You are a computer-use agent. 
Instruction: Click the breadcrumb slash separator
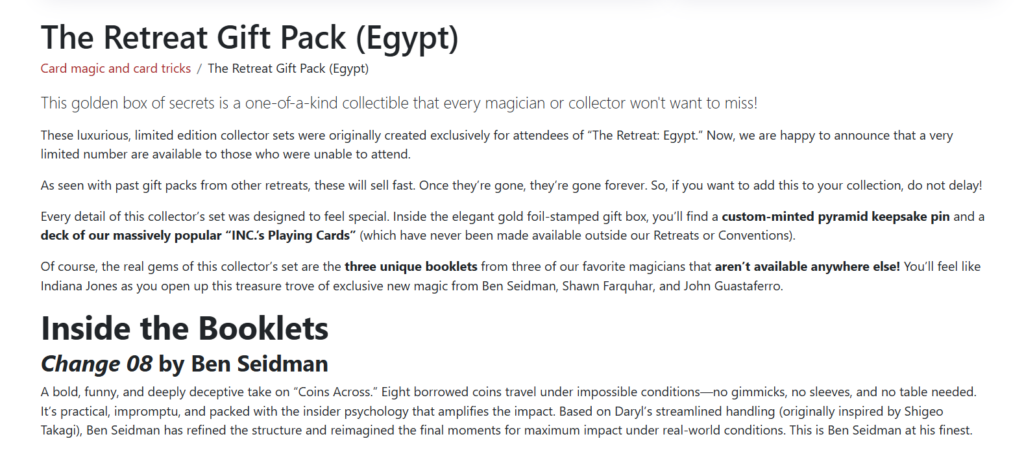pyautogui.click(x=199, y=69)
